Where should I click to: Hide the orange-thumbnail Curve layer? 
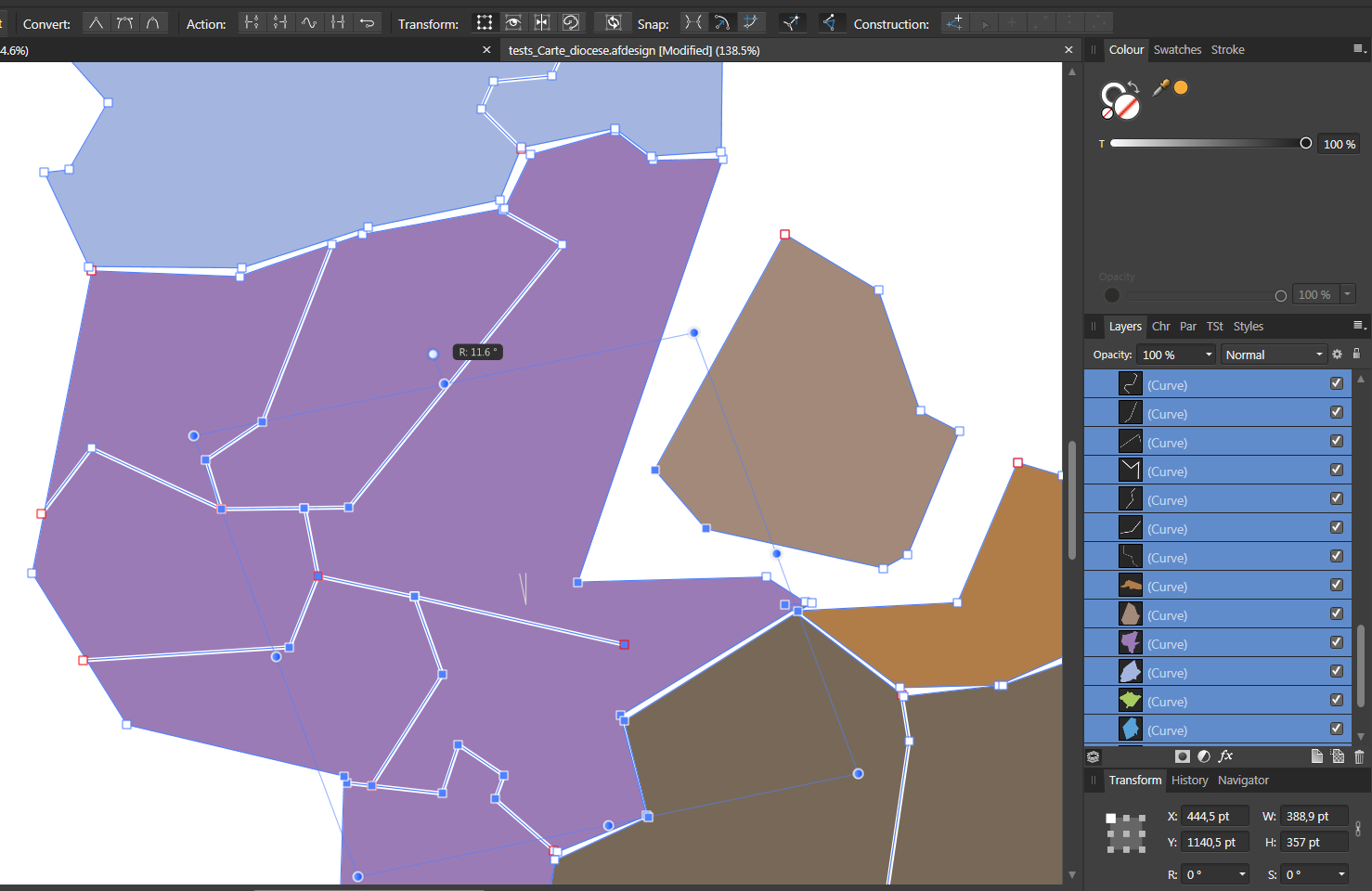click(1337, 585)
